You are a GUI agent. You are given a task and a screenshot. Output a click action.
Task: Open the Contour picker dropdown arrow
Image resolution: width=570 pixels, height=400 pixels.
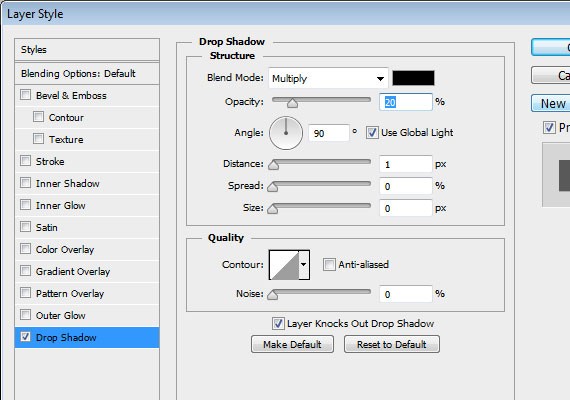click(304, 265)
